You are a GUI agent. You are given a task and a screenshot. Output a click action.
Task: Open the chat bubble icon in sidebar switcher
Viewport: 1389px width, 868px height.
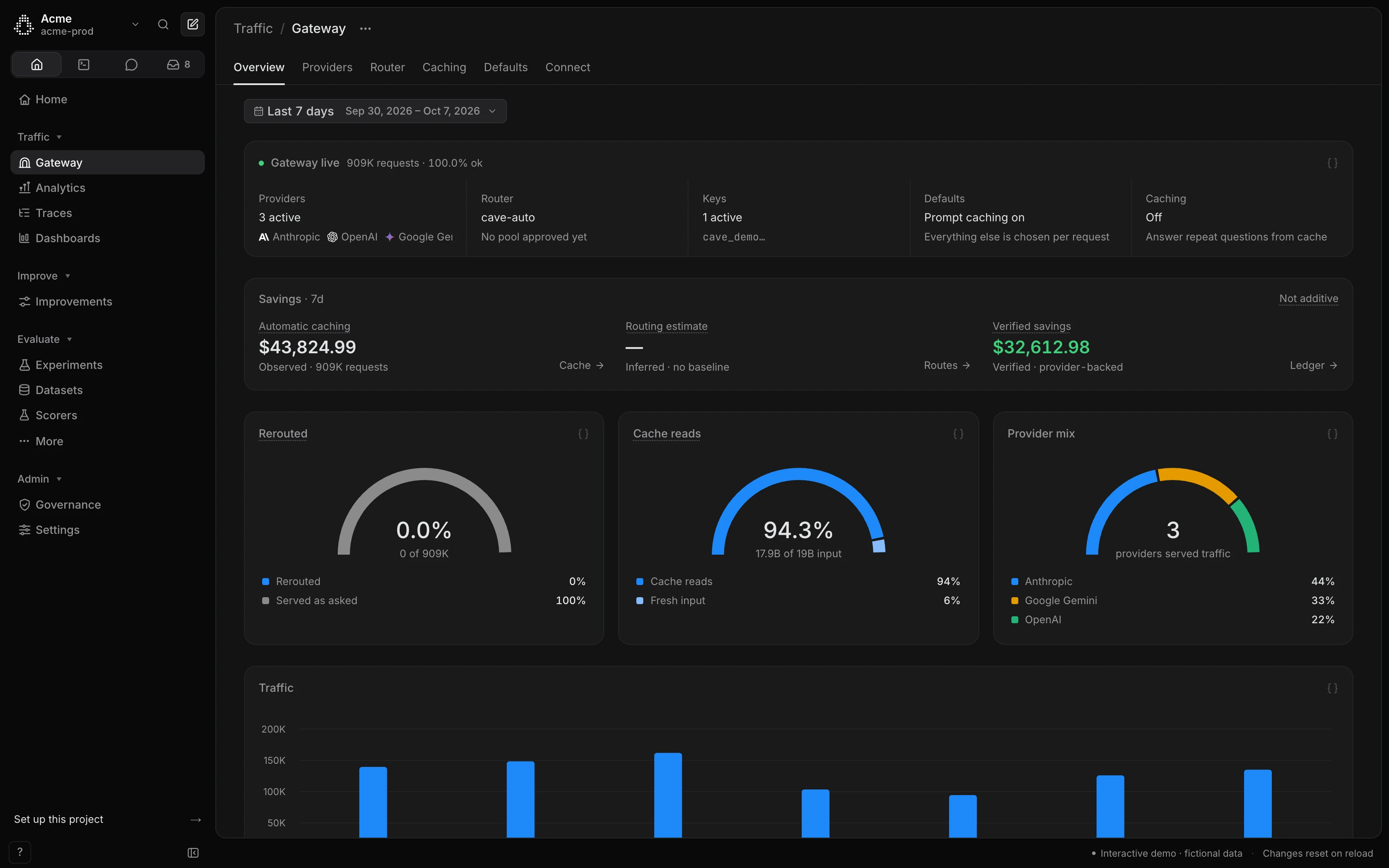coord(132,64)
